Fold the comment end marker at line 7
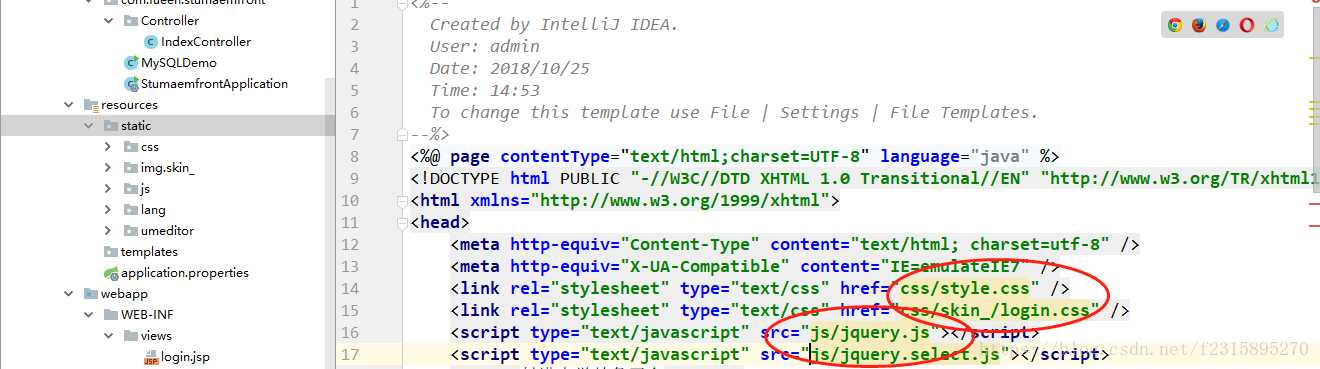 401,134
